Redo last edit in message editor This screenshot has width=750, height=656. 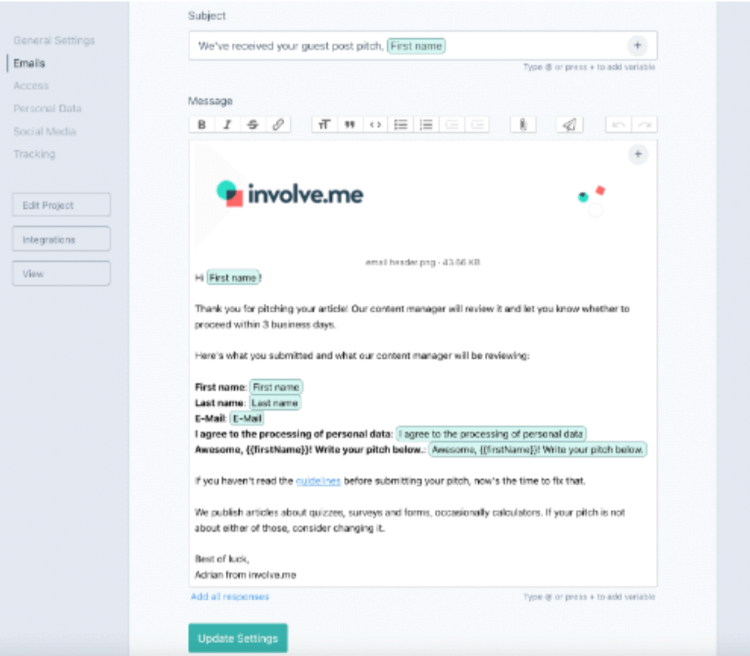pyautogui.click(x=644, y=125)
